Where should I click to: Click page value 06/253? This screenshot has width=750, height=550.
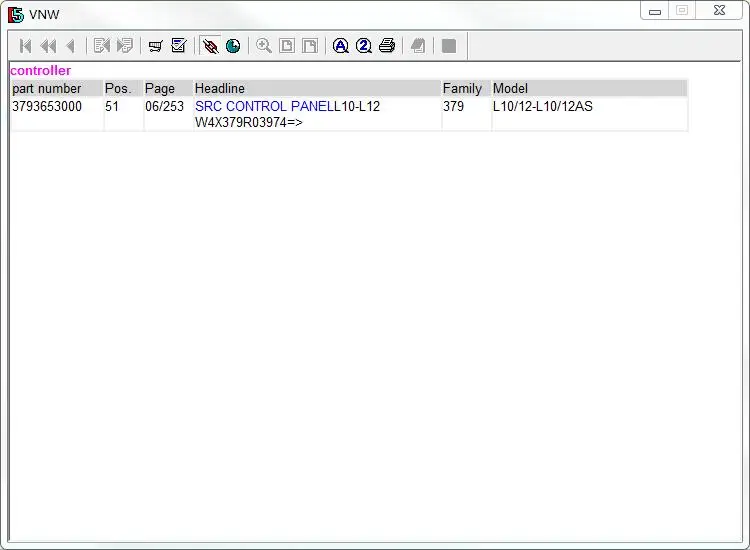pos(165,106)
